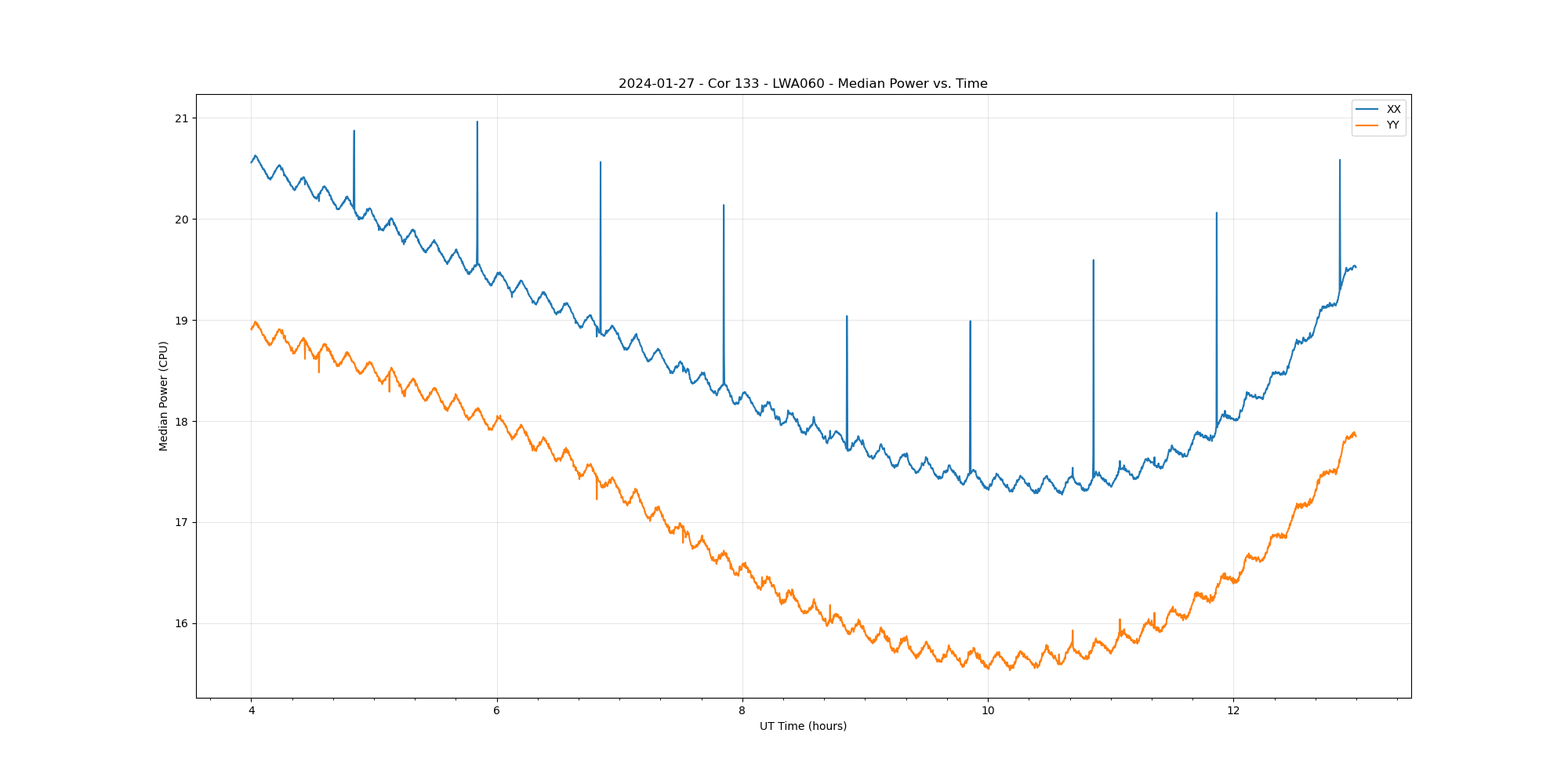Image resolution: width=1568 pixels, height=784 pixels.
Task: Click the XX label in the legend
Action: (x=1393, y=110)
